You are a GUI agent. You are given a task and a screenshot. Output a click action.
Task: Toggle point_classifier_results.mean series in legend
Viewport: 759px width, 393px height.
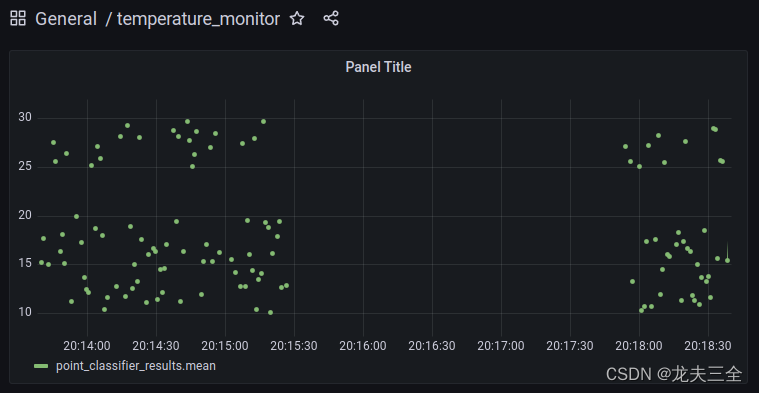tap(136, 366)
